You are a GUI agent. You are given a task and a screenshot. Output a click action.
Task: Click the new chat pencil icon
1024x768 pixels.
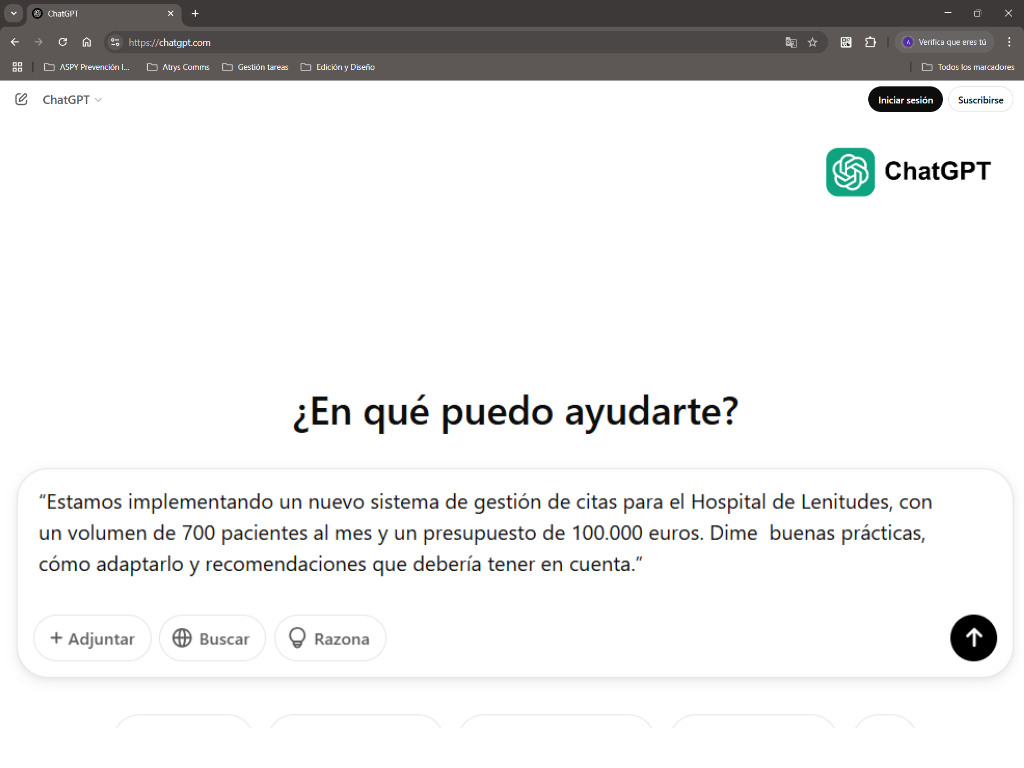[21, 99]
